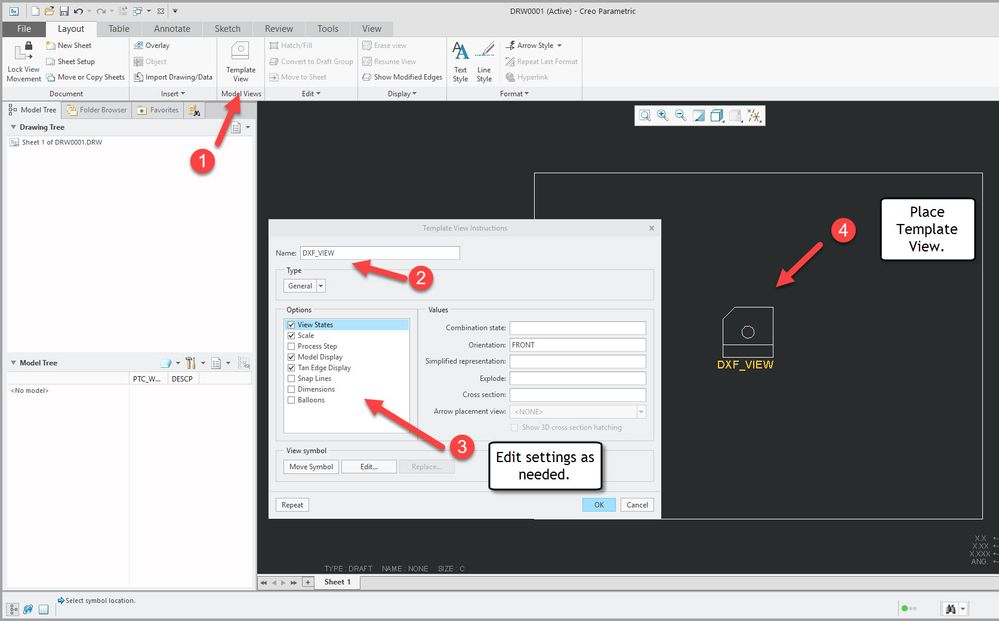Screen dimensions: 999x621
Task: Open the Line Style tool
Action: (484, 62)
